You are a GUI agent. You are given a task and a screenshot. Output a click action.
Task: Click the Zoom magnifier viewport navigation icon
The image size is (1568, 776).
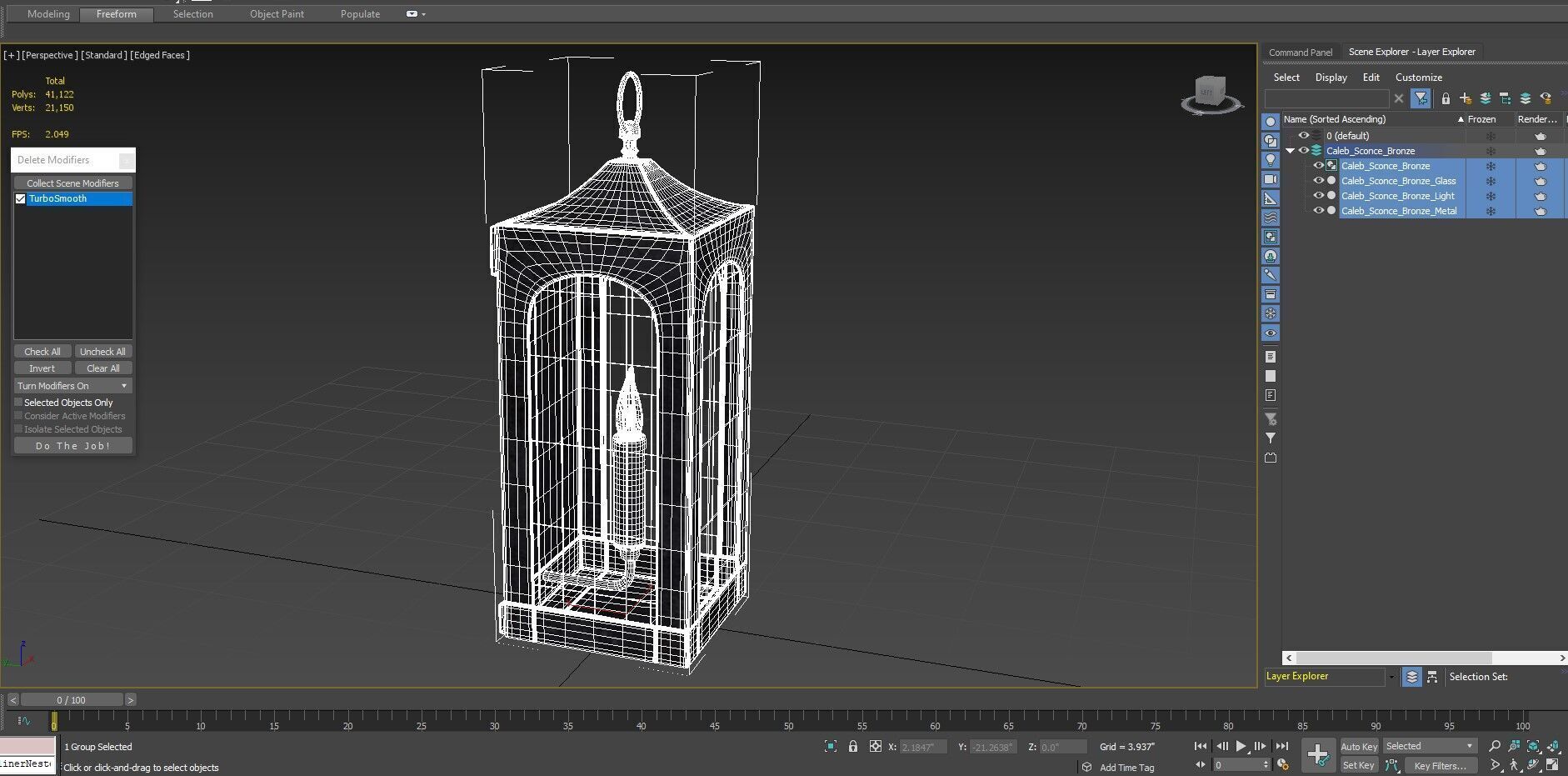pos(1495,747)
